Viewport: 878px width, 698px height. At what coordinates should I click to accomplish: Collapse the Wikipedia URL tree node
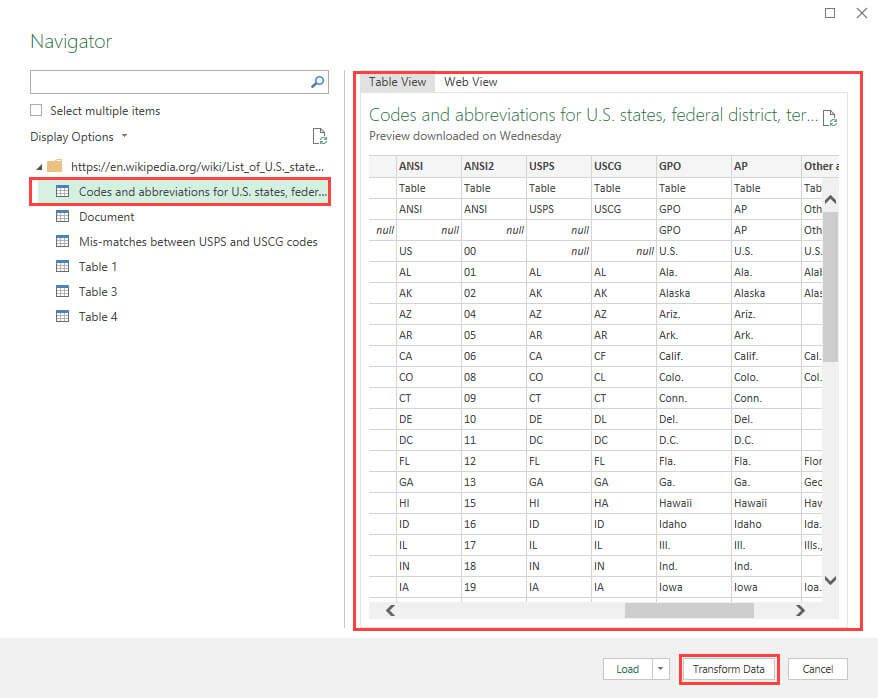38,166
